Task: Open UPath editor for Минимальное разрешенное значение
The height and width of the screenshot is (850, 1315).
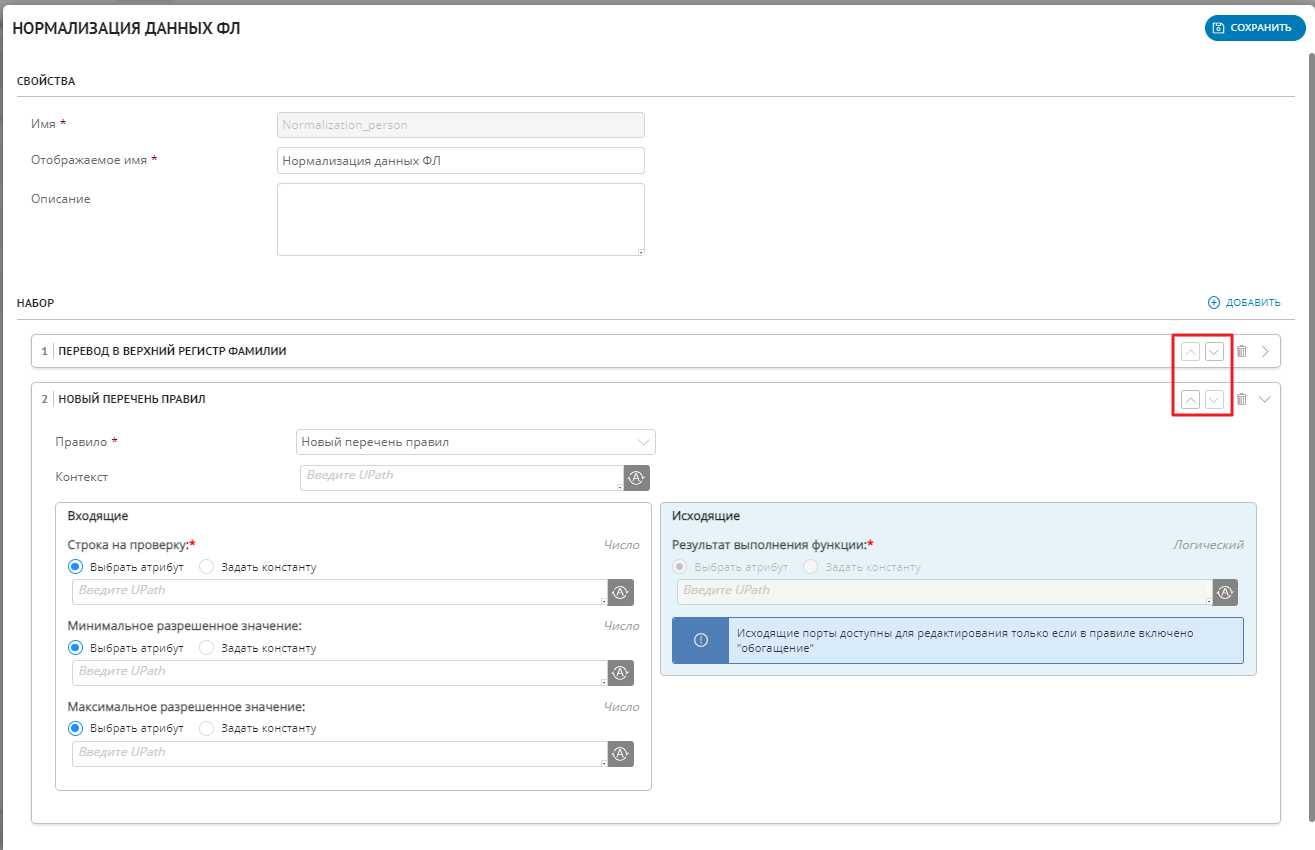Action: 620,673
